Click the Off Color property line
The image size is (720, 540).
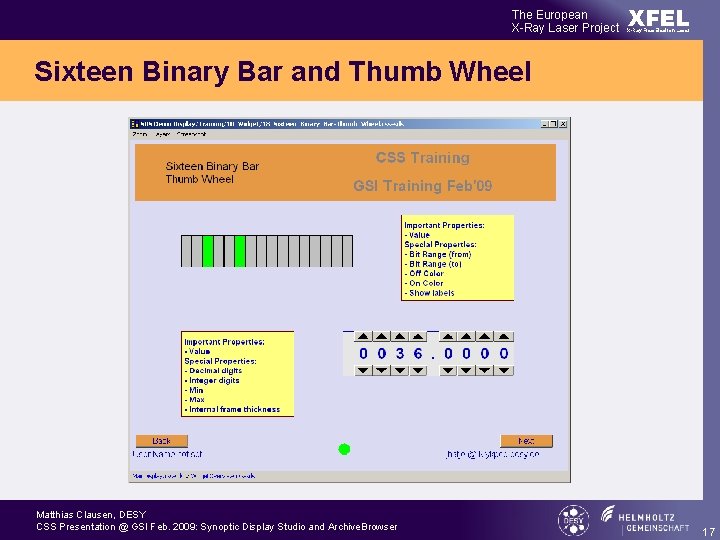pos(424,274)
